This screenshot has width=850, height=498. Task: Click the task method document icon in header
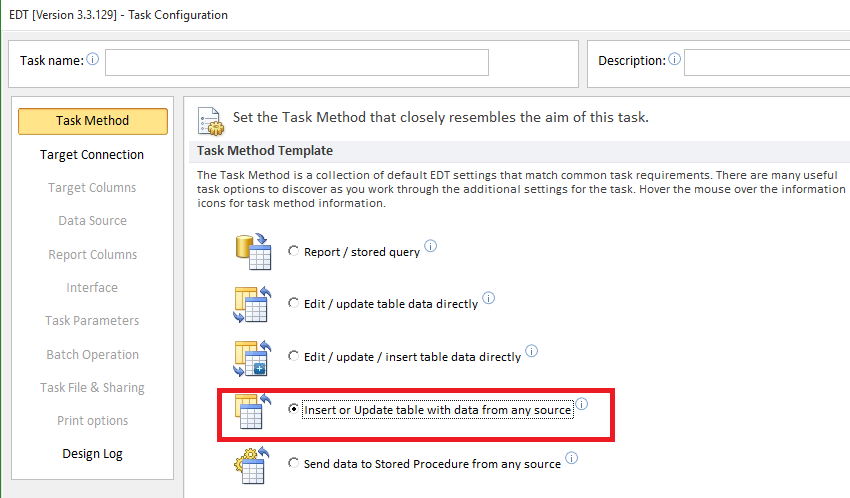tap(211, 120)
